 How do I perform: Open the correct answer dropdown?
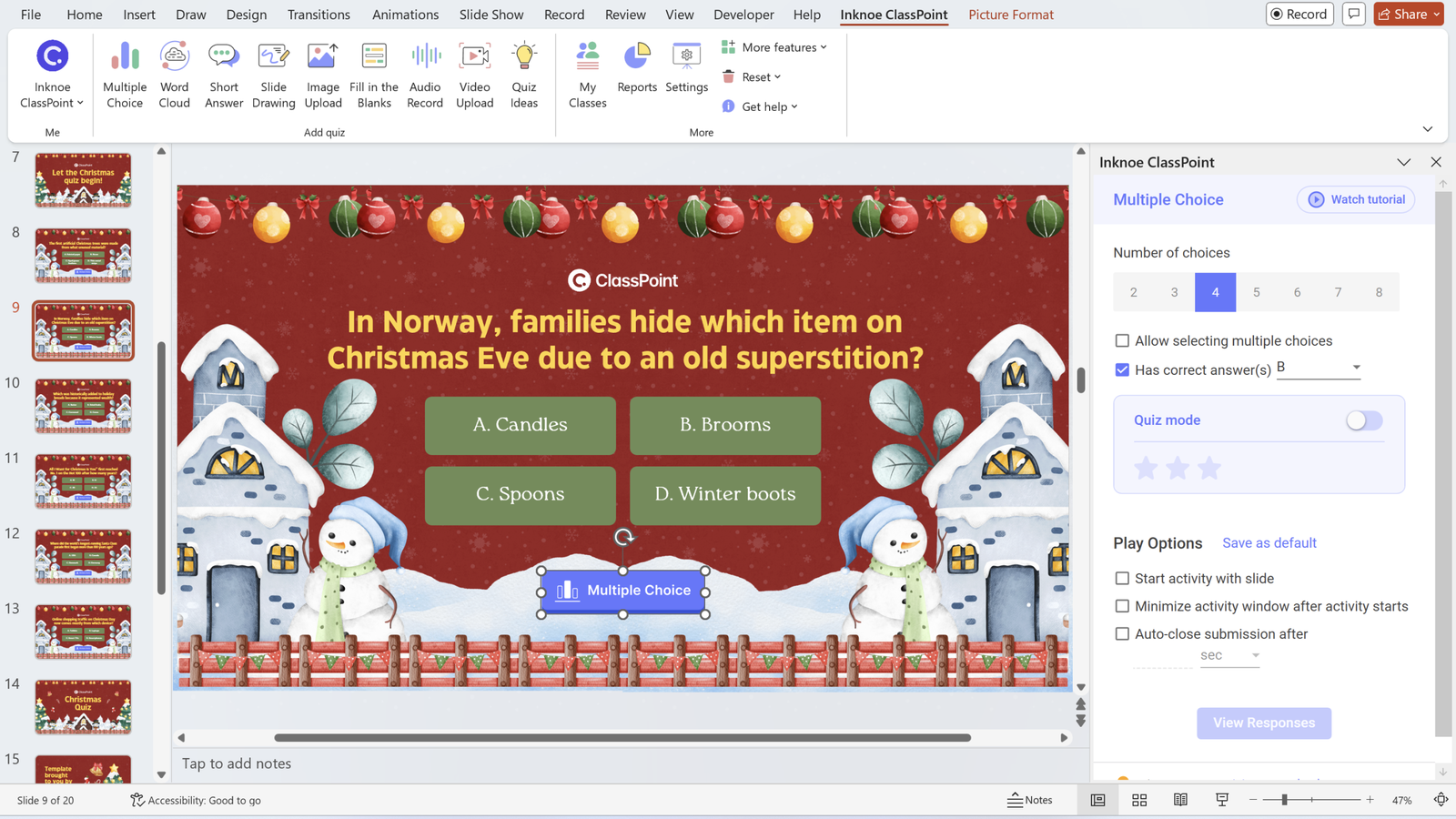[x=1355, y=368]
